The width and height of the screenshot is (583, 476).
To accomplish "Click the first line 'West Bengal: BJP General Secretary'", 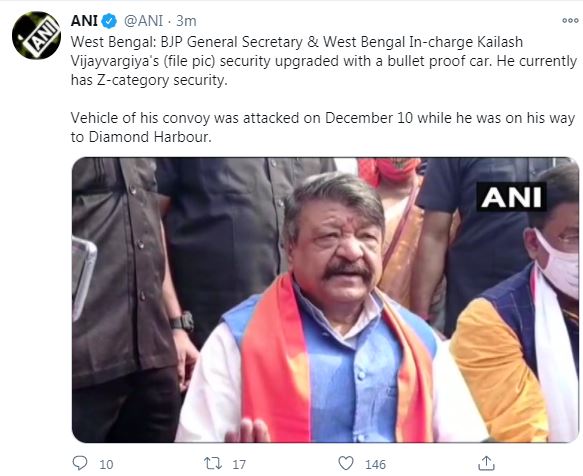I will click(x=187, y=42).
